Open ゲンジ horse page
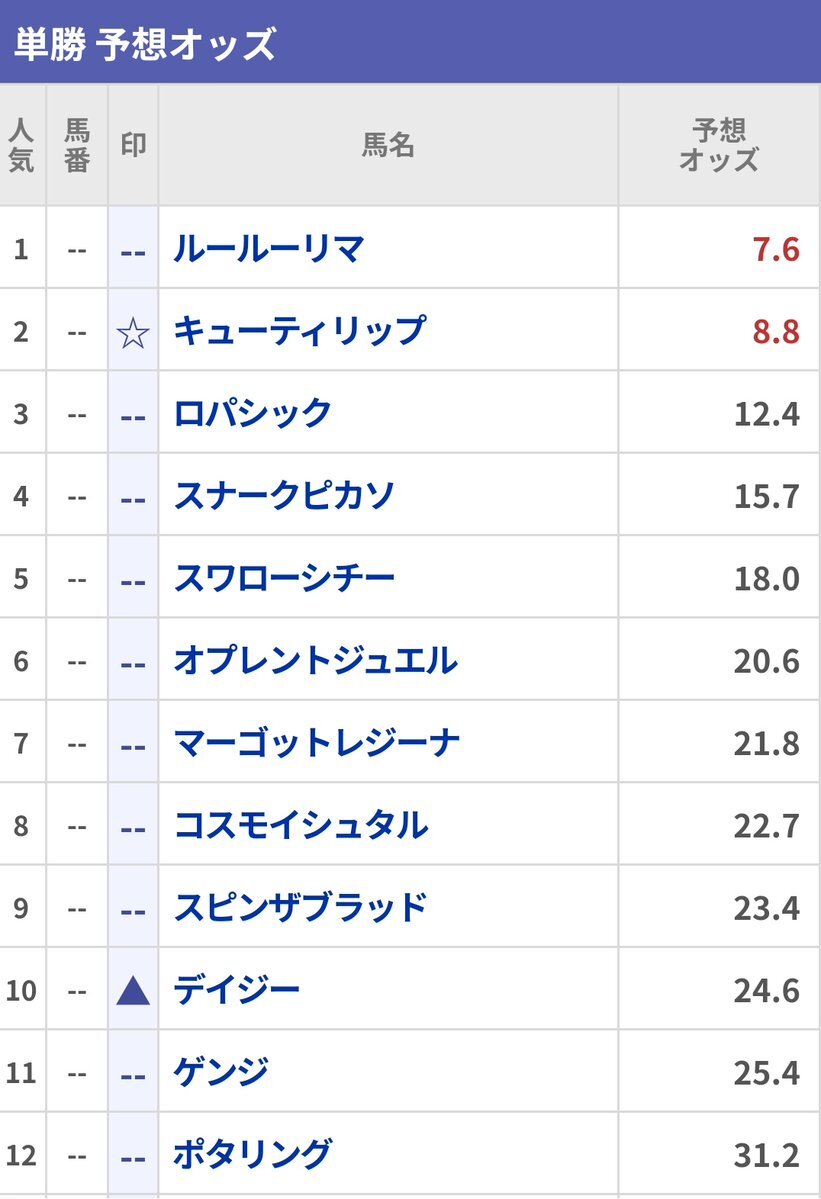The height and width of the screenshot is (1199, 821). coord(221,1072)
